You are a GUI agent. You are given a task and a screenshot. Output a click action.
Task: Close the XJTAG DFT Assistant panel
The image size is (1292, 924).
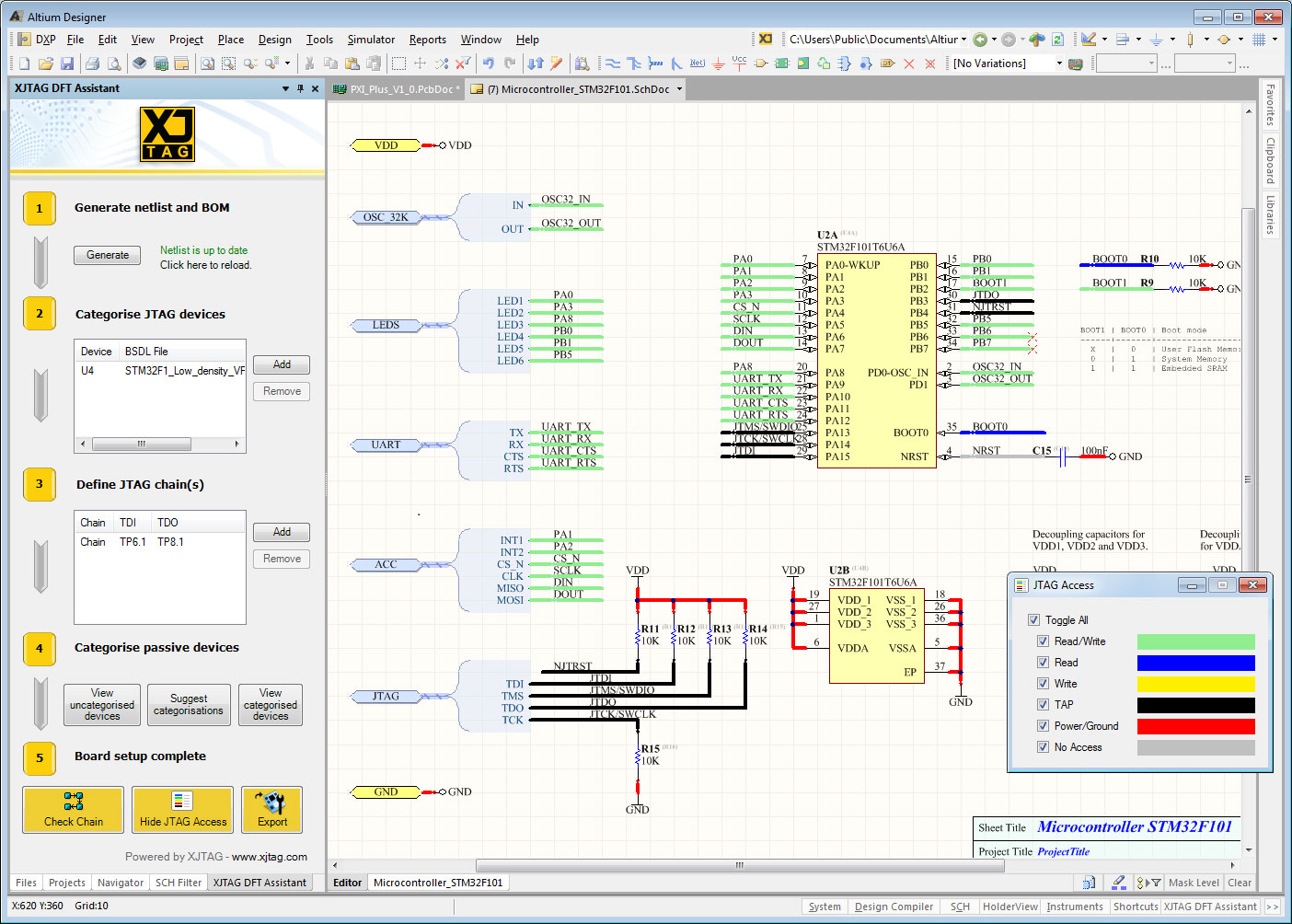click(x=315, y=88)
